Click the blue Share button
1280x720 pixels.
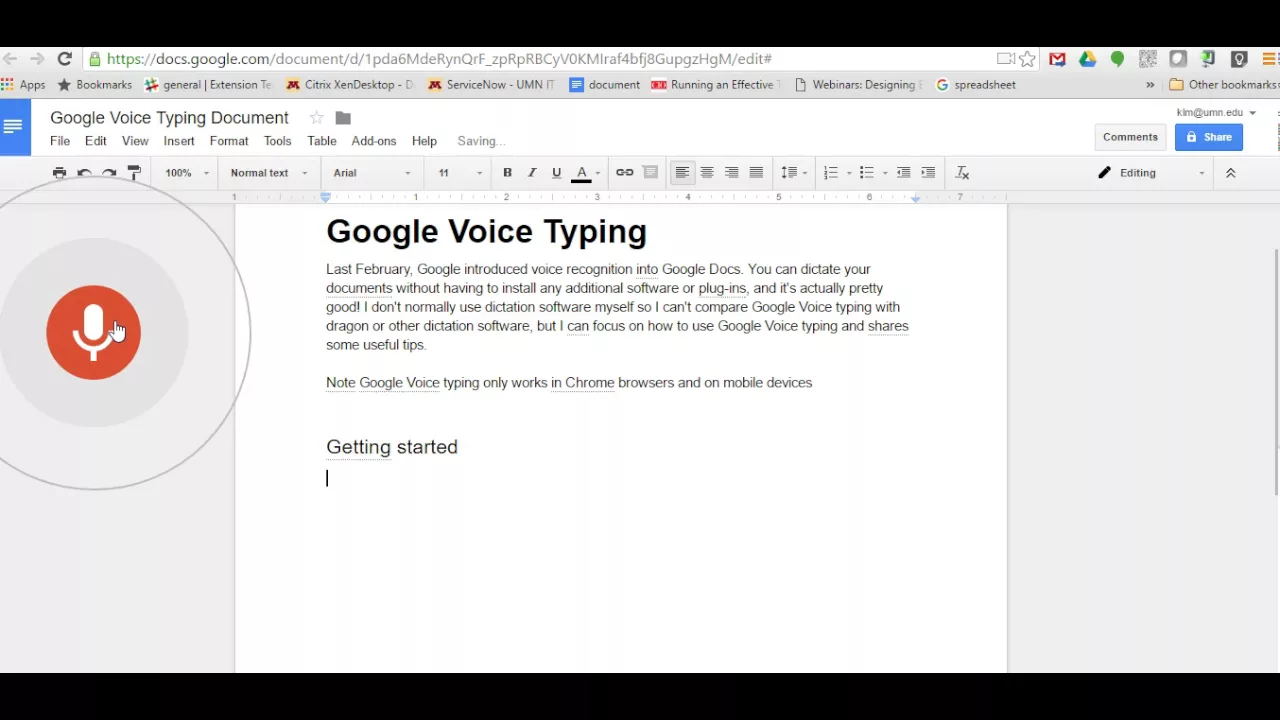click(x=1209, y=137)
